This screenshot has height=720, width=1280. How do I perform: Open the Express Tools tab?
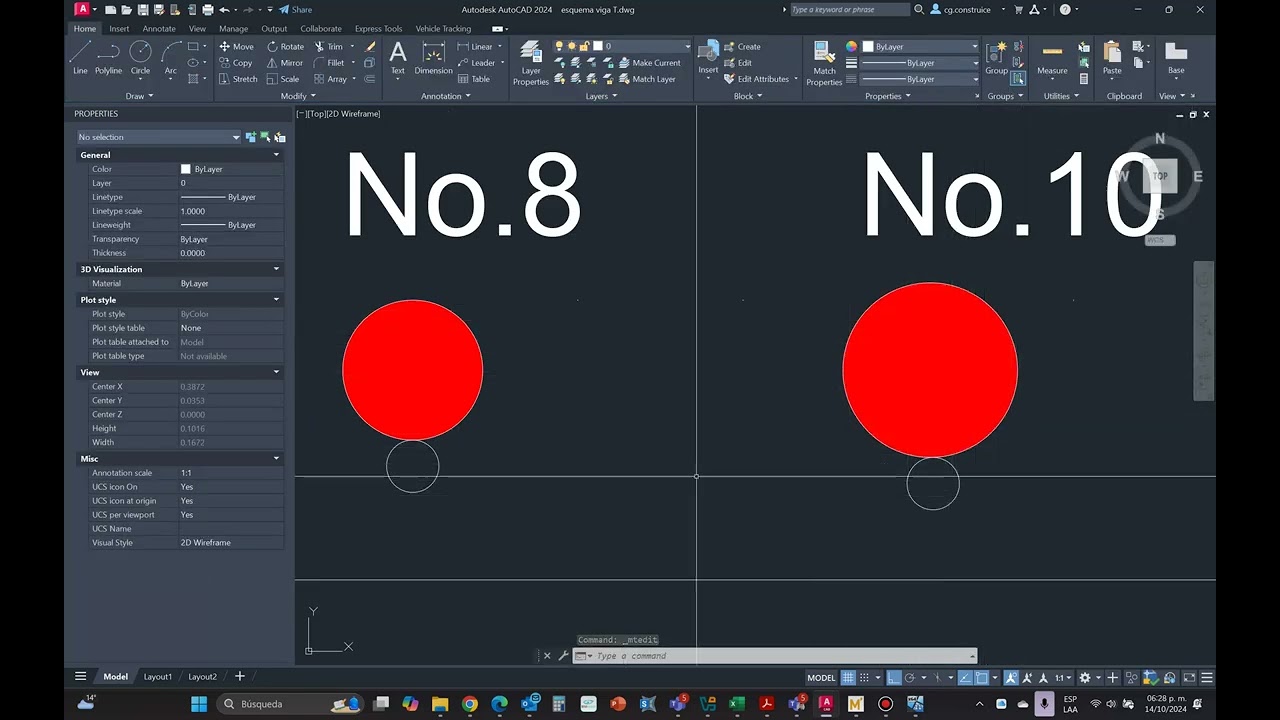pyautogui.click(x=378, y=29)
